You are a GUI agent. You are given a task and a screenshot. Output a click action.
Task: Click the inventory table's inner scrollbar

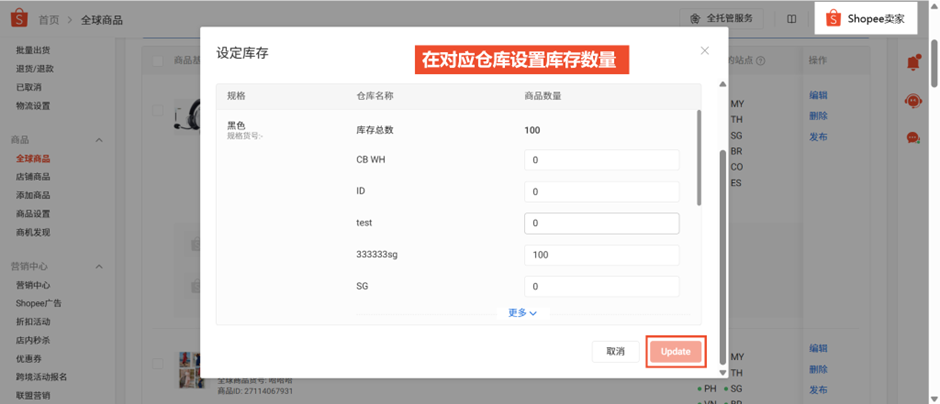point(699,158)
